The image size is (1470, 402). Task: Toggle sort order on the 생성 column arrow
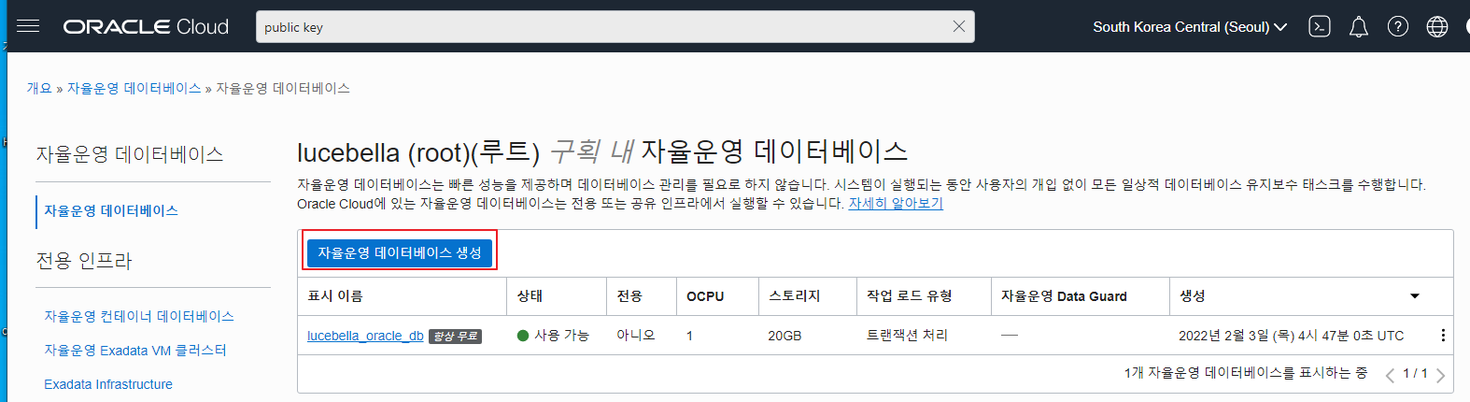point(1415,296)
